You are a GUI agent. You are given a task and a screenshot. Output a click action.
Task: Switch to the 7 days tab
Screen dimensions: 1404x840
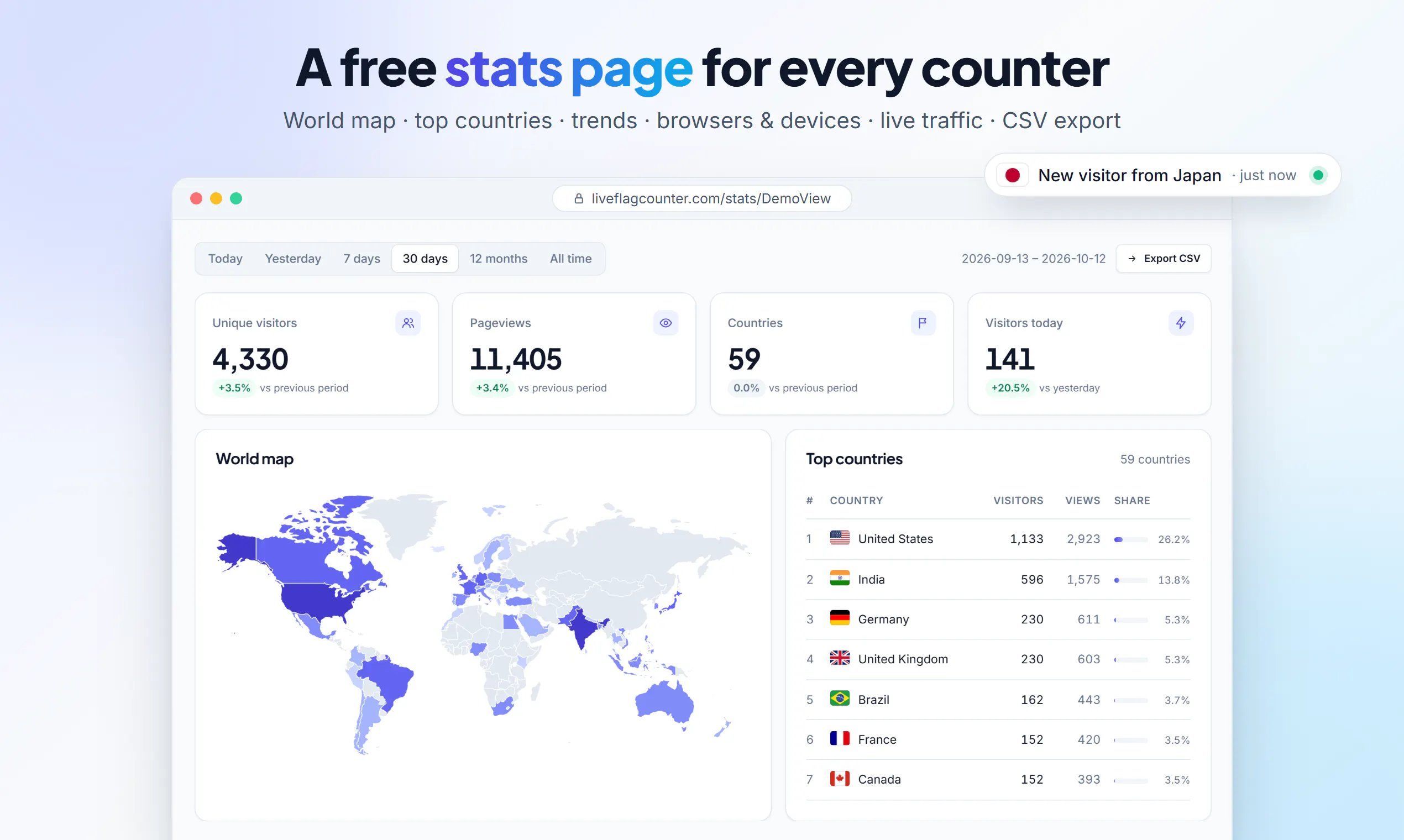click(x=362, y=259)
